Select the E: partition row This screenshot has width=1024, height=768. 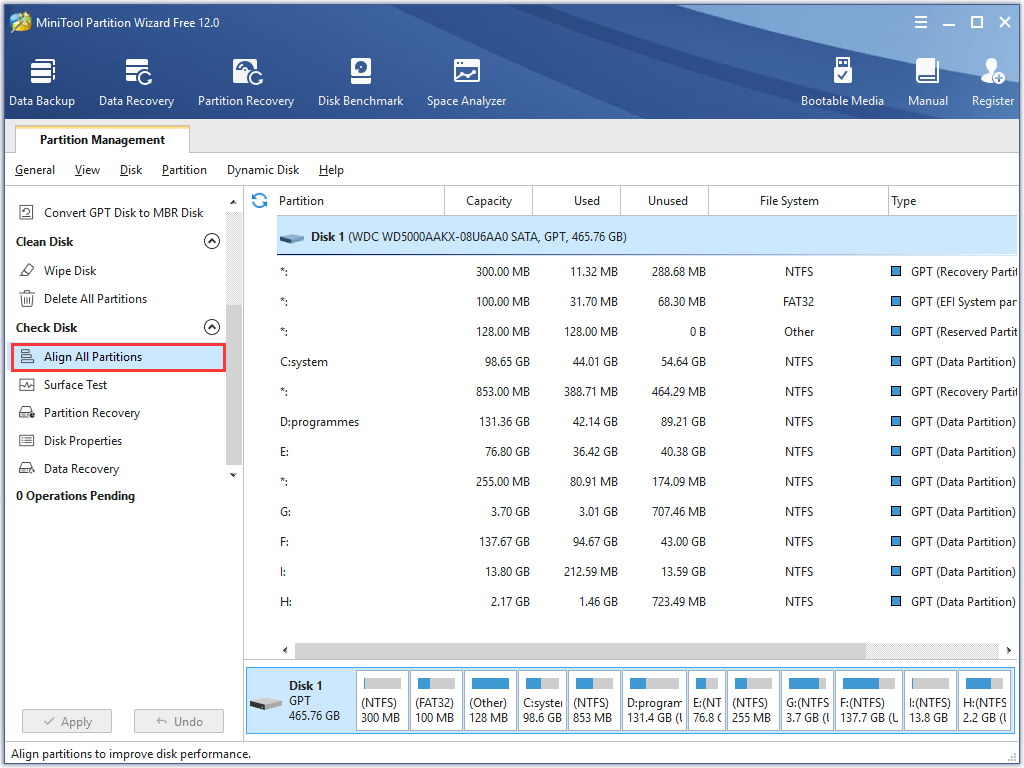coord(647,452)
